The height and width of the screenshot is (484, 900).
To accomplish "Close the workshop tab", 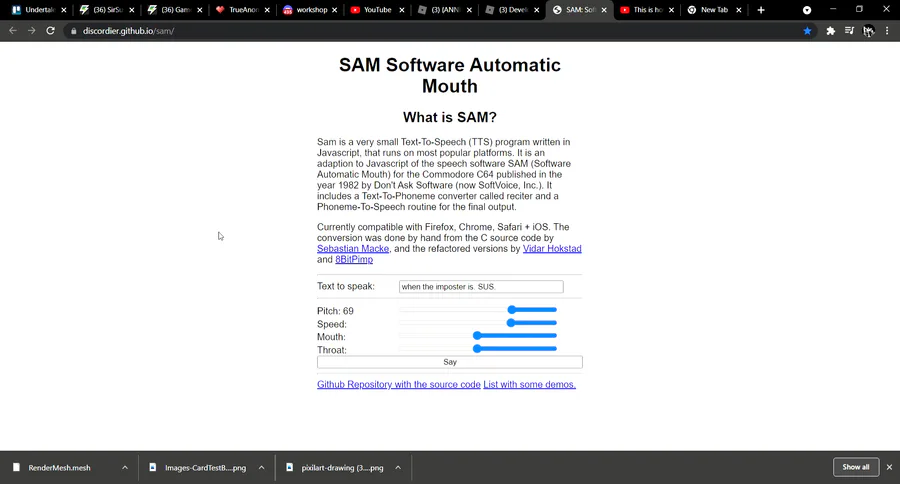I will point(335,10).
